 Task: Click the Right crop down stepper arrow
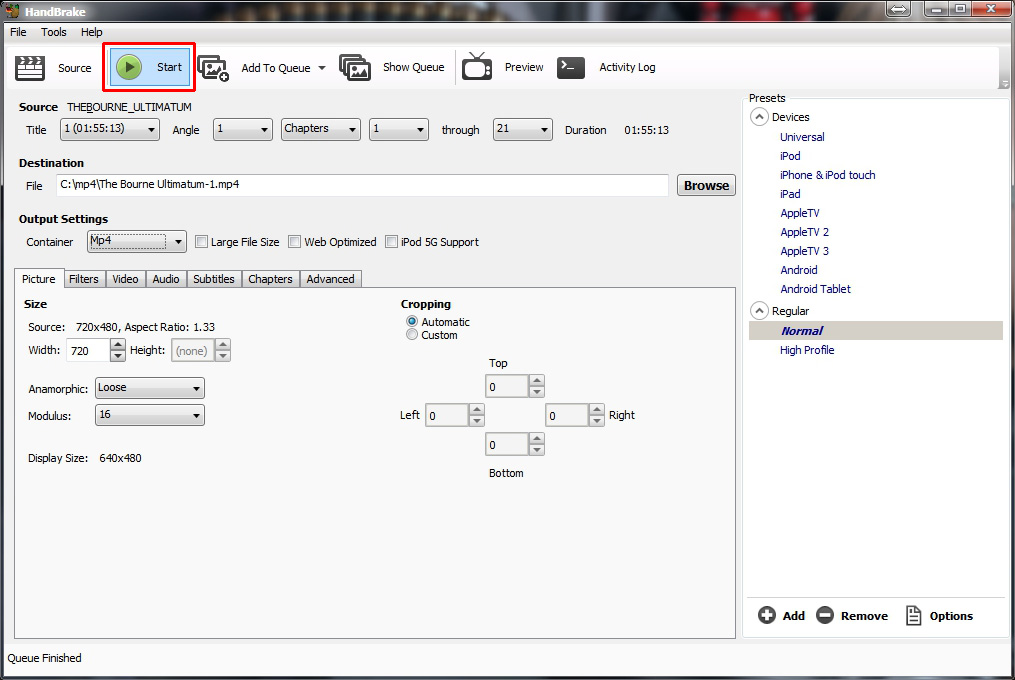597,421
